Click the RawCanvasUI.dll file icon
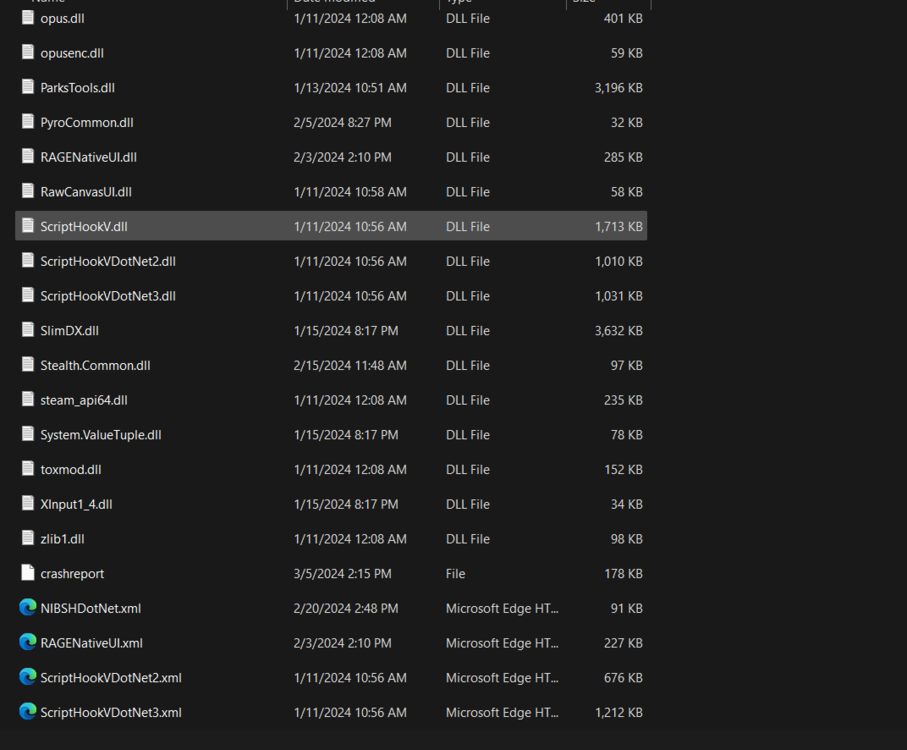This screenshot has width=907, height=750. [x=28, y=191]
